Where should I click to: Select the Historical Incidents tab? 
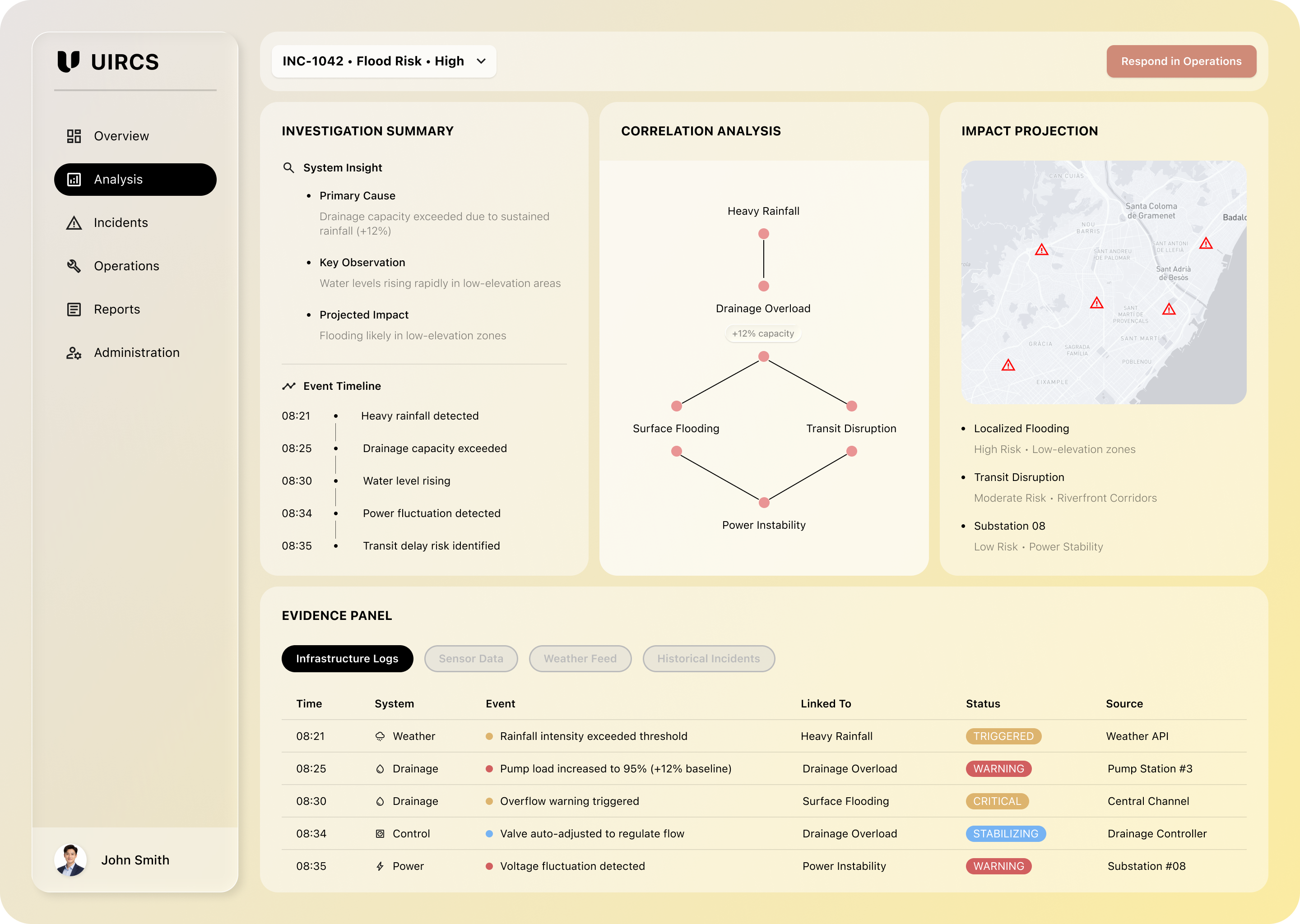coord(708,658)
